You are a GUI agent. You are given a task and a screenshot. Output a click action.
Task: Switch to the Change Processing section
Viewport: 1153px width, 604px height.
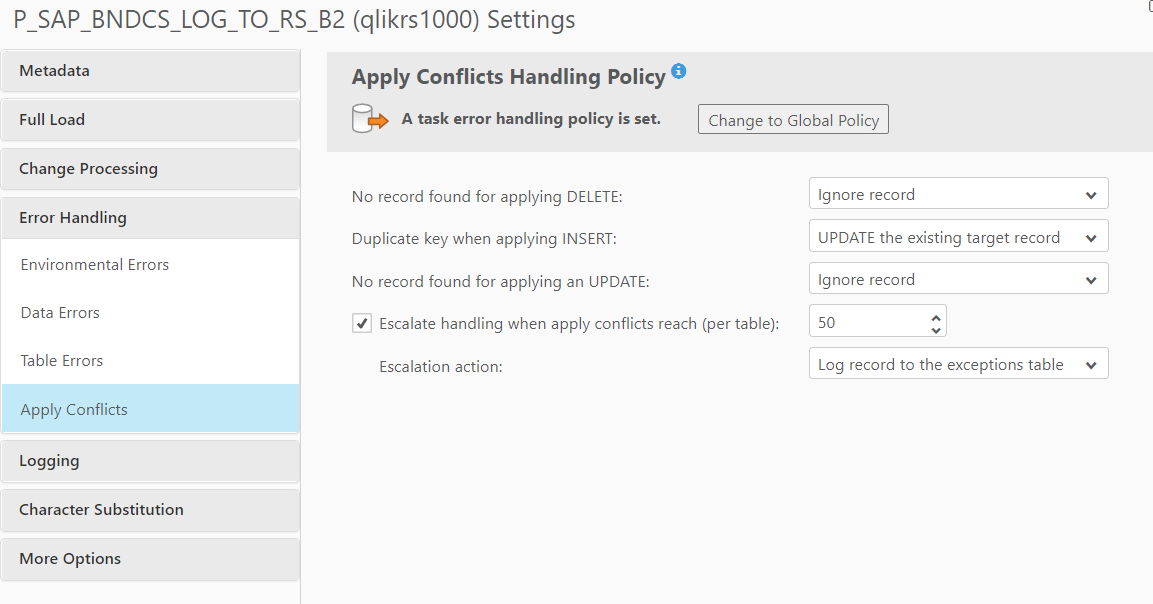click(150, 169)
